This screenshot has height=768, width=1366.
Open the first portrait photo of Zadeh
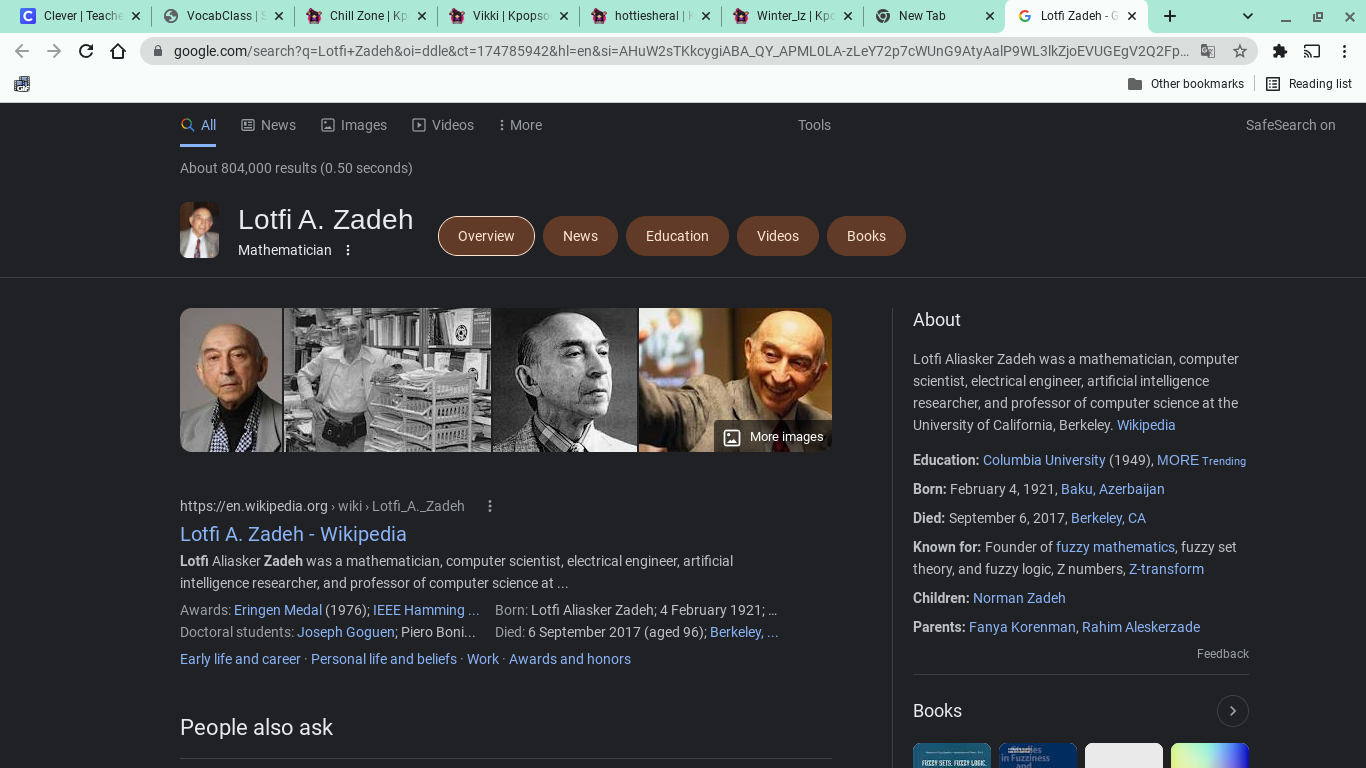point(231,380)
